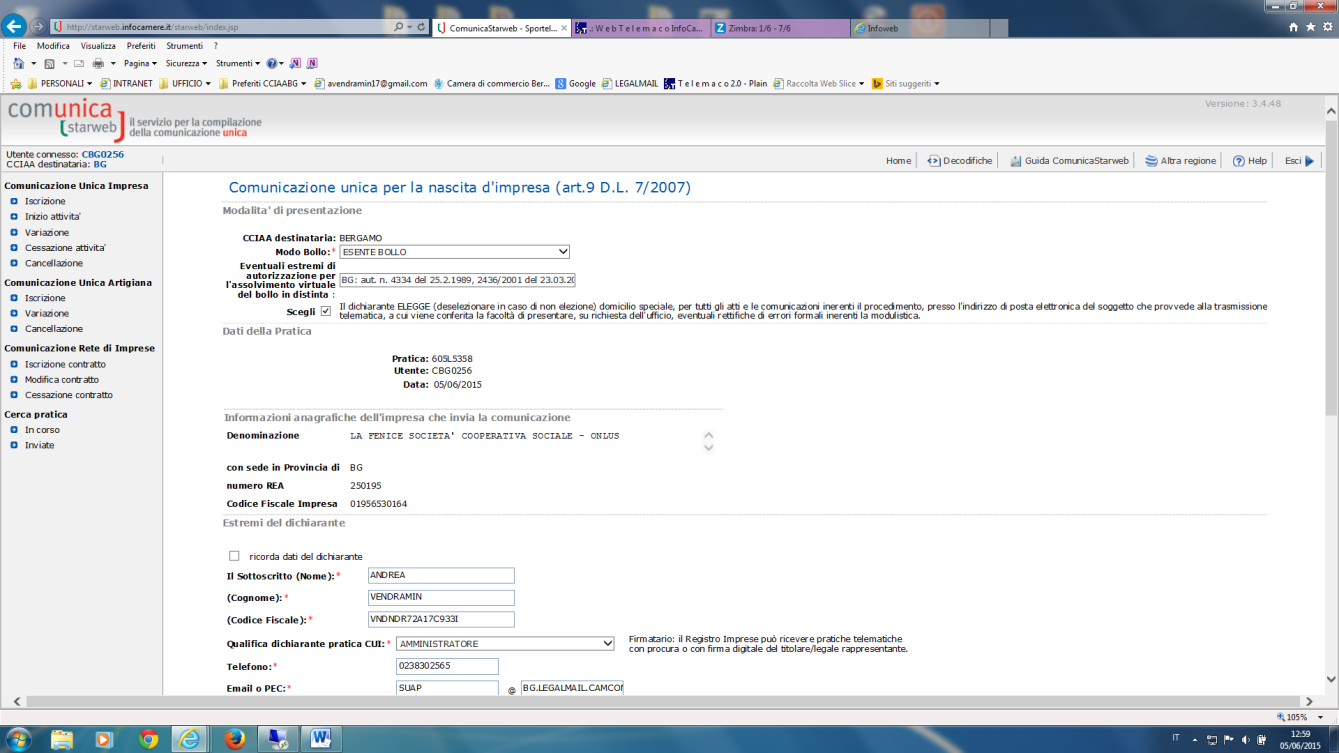Viewport: 1339px width, 753px height.
Task: Open IE Tools gear icon top right
Action: click(x=1326, y=27)
